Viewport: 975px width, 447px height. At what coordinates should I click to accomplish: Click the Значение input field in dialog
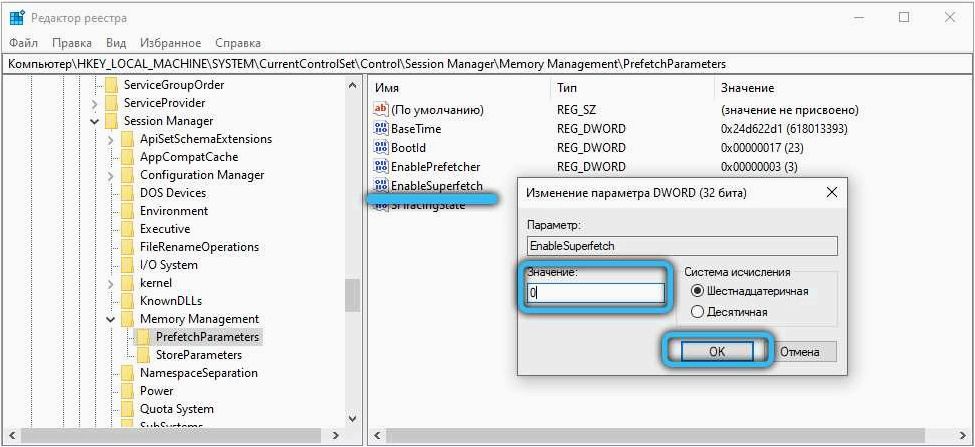pos(596,292)
